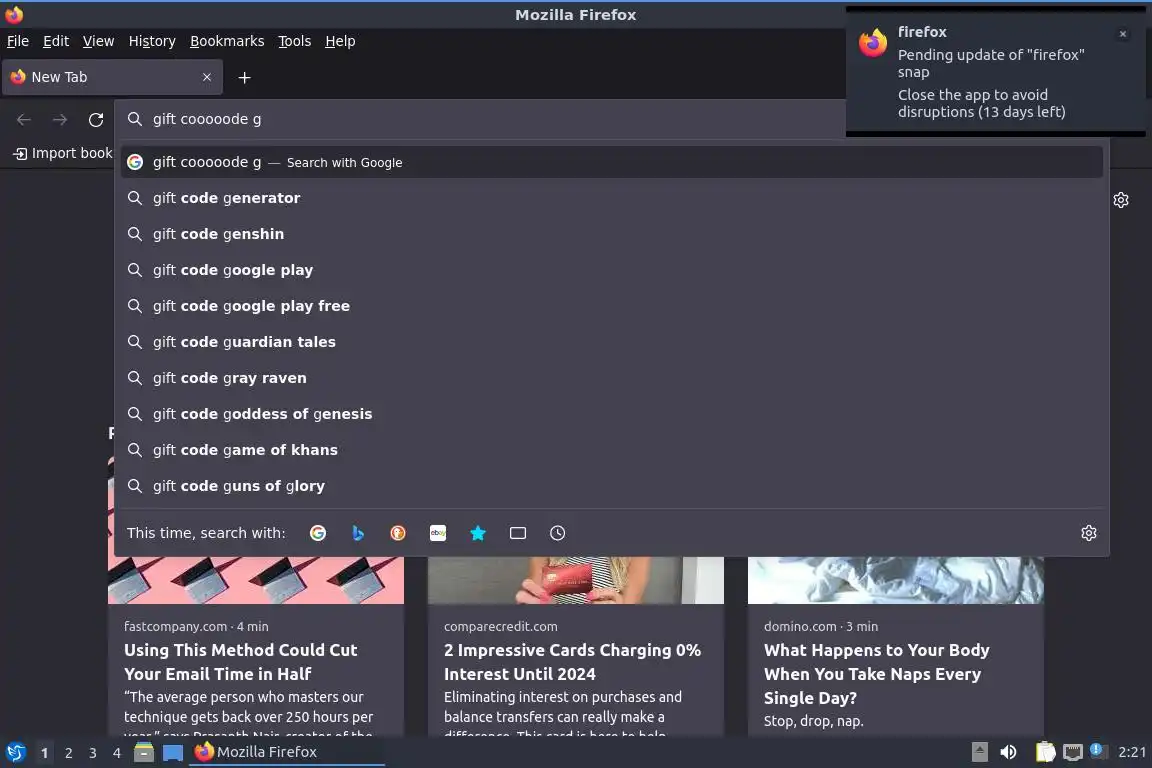Search open tabs using the tab icon
The height and width of the screenshot is (768, 1152).
[x=518, y=533]
